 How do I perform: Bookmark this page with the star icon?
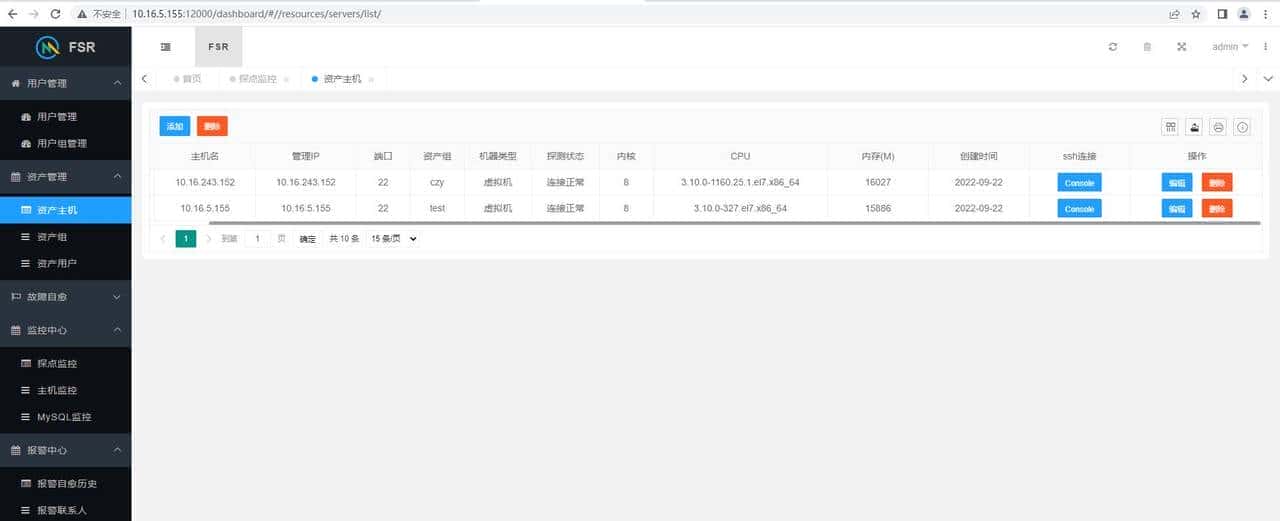point(1196,14)
